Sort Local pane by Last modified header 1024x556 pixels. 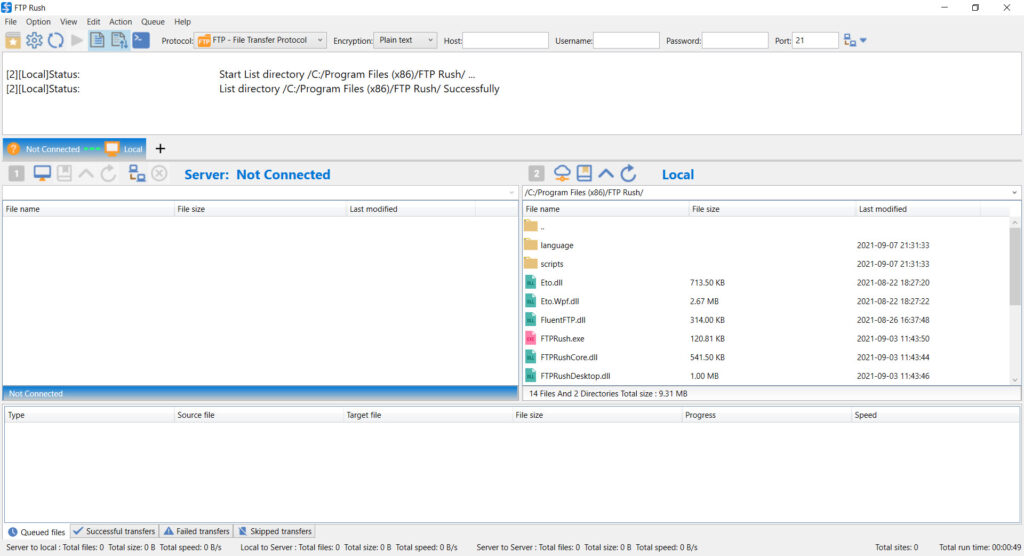pos(918,209)
